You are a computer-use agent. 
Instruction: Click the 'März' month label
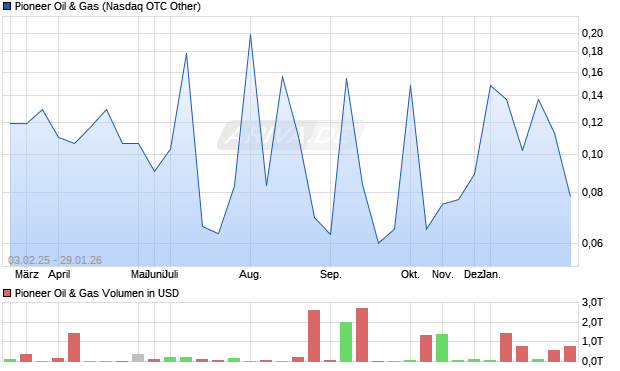(26, 274)
